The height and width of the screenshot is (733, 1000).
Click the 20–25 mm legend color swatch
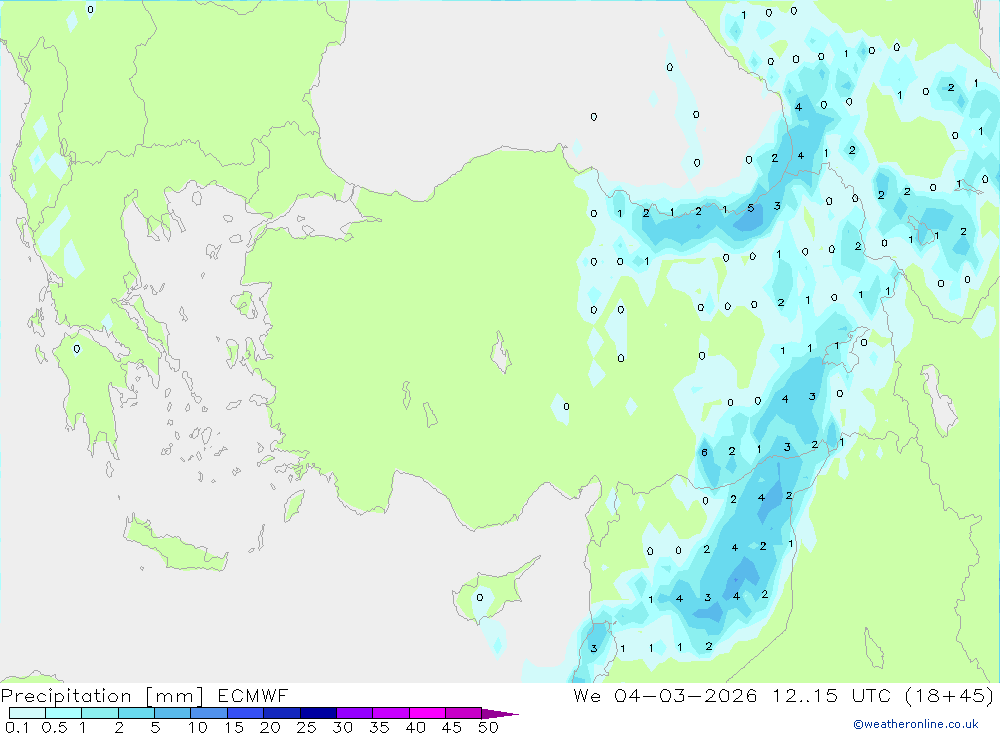point(282,713)
